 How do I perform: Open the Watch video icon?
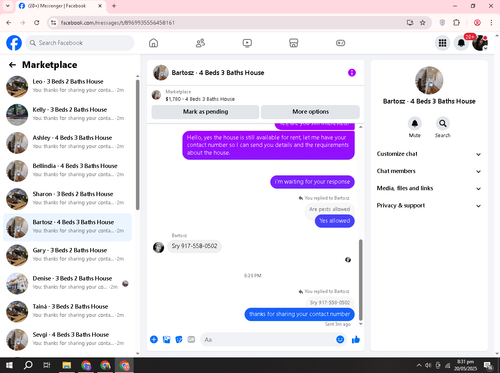pyautogui.click(x=247, y=43)
